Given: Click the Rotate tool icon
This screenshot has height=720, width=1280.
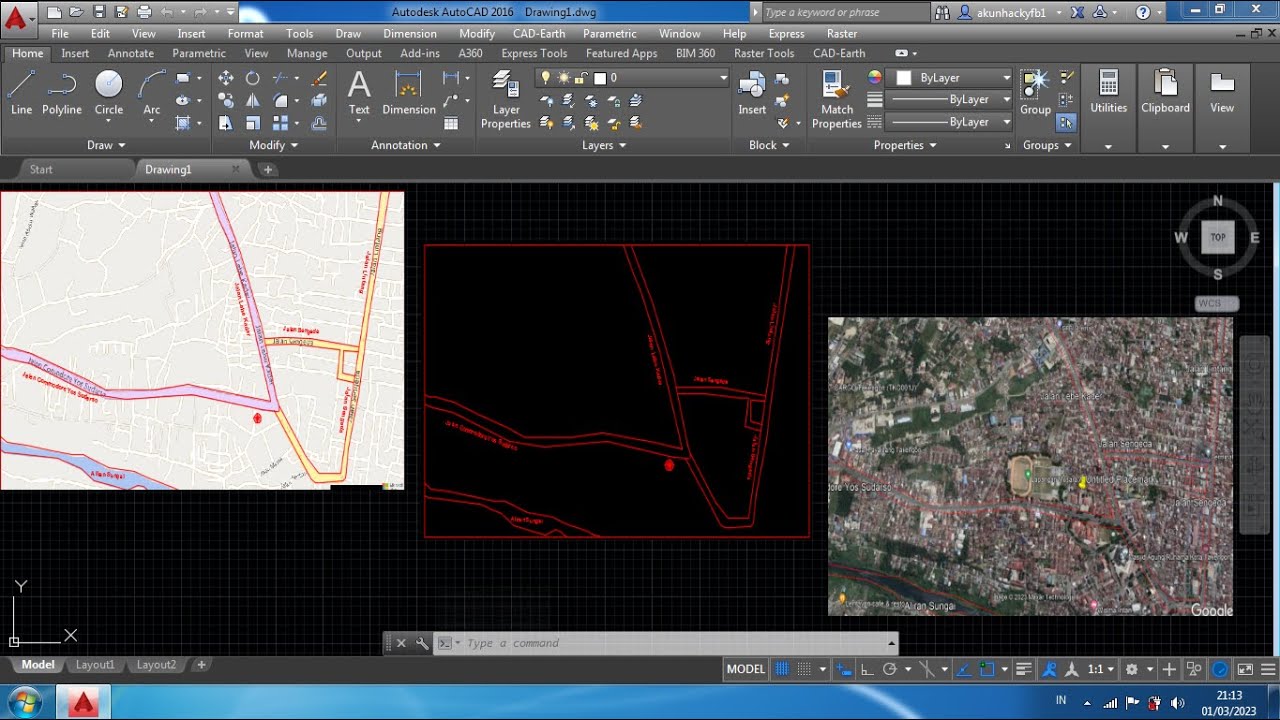Looking at the screenshot, I should pyautogui.click(x=253, y=78).
